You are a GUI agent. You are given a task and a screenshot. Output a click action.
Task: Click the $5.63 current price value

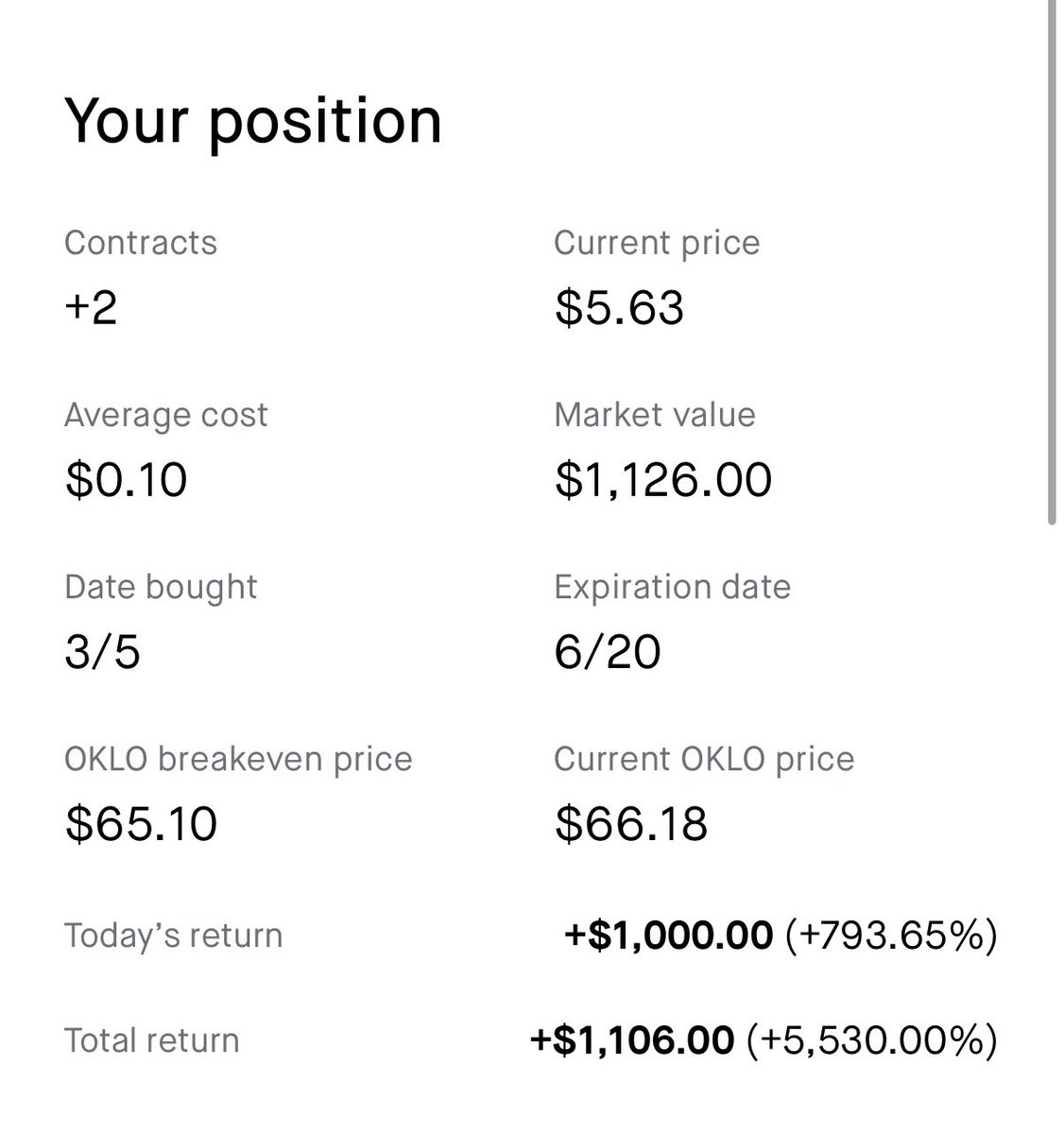click(x=619, y=308)
